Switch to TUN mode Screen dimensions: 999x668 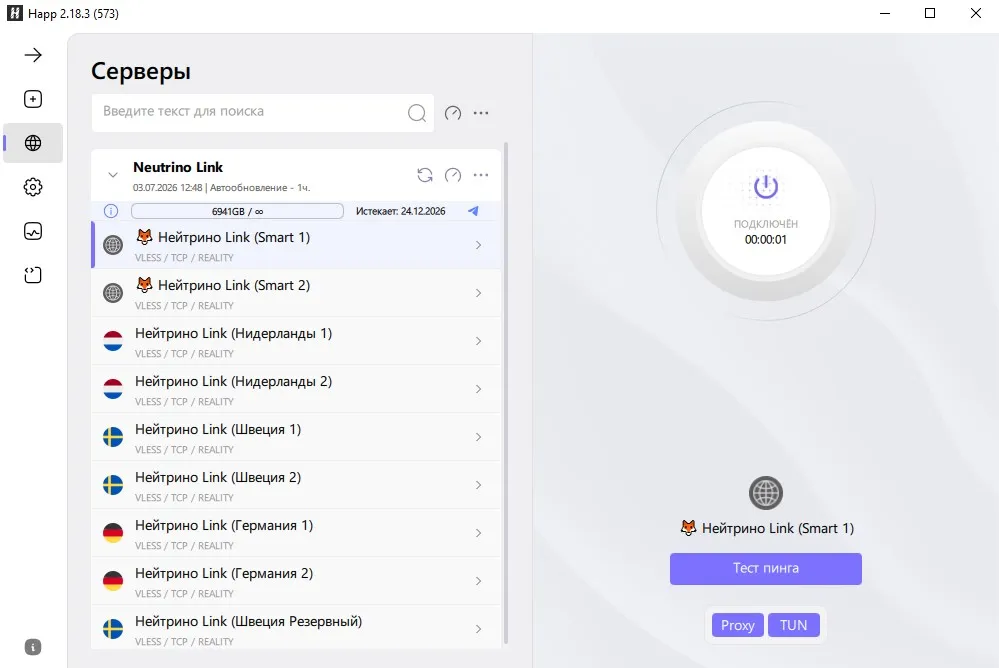tap(793, 625)
